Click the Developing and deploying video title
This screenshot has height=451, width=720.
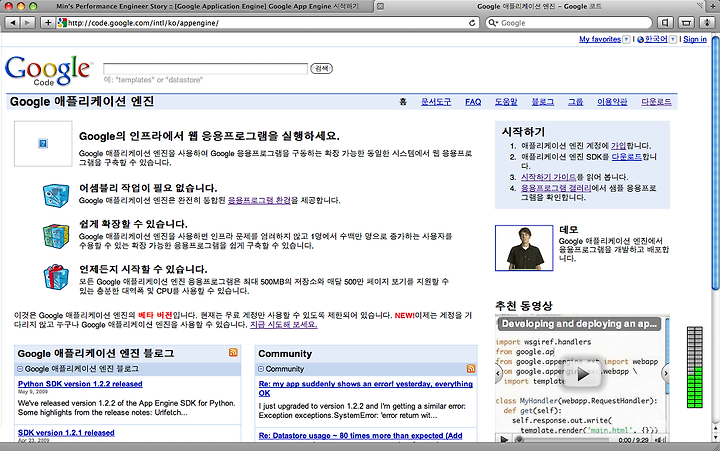579,324
